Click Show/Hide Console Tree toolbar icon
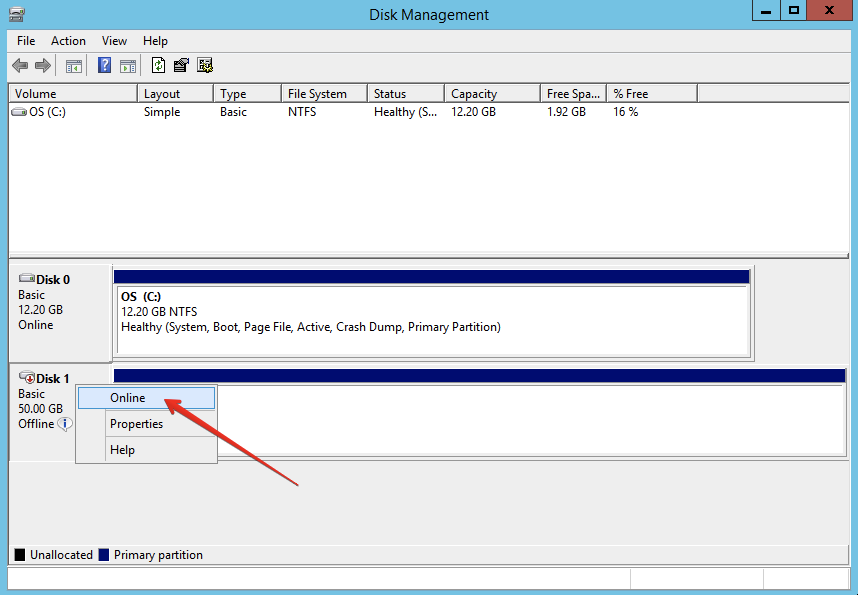 pos(73,66)
